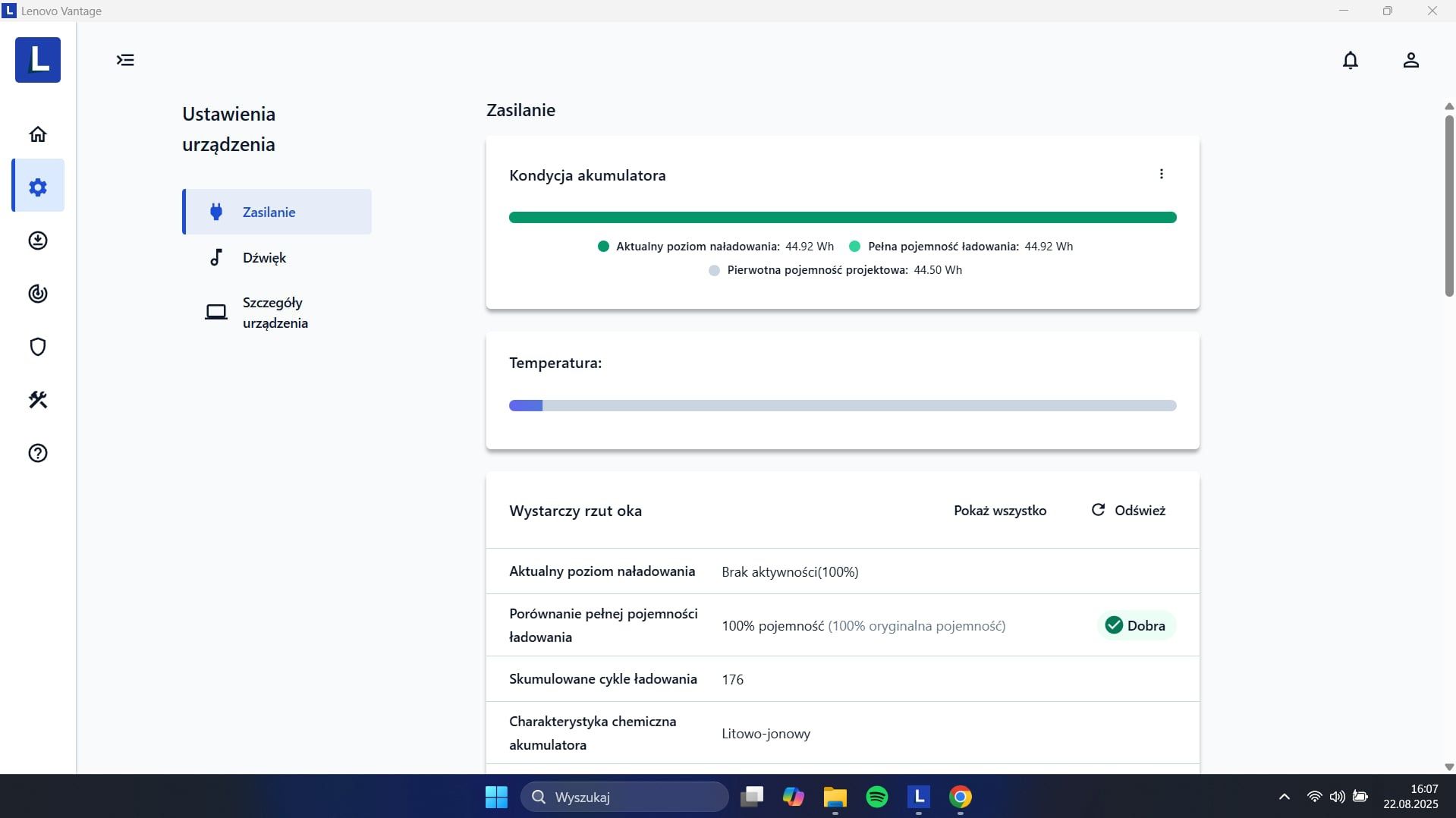
Task: Click the Wyszukaj taskbar search box
Action: point(624,797)
